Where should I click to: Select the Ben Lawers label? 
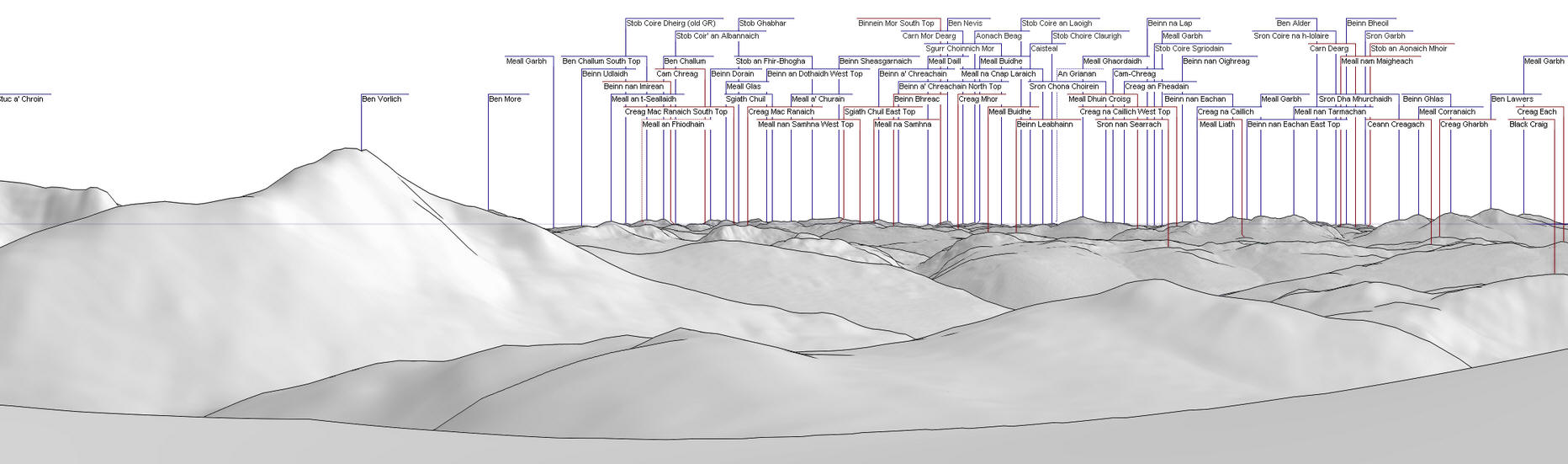click(1512, 99)
